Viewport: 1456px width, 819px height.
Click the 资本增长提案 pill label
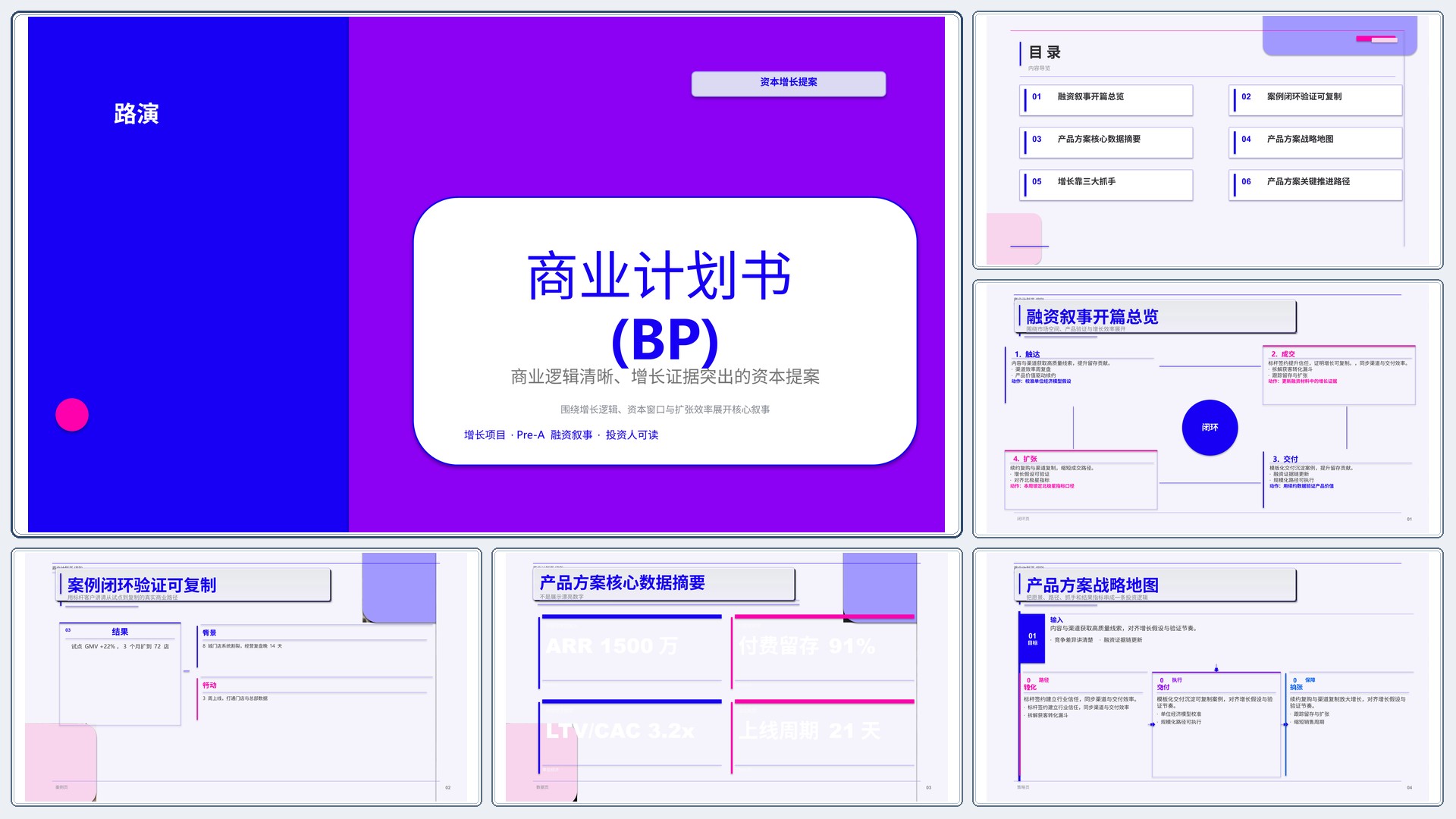(x=788, y=83)
